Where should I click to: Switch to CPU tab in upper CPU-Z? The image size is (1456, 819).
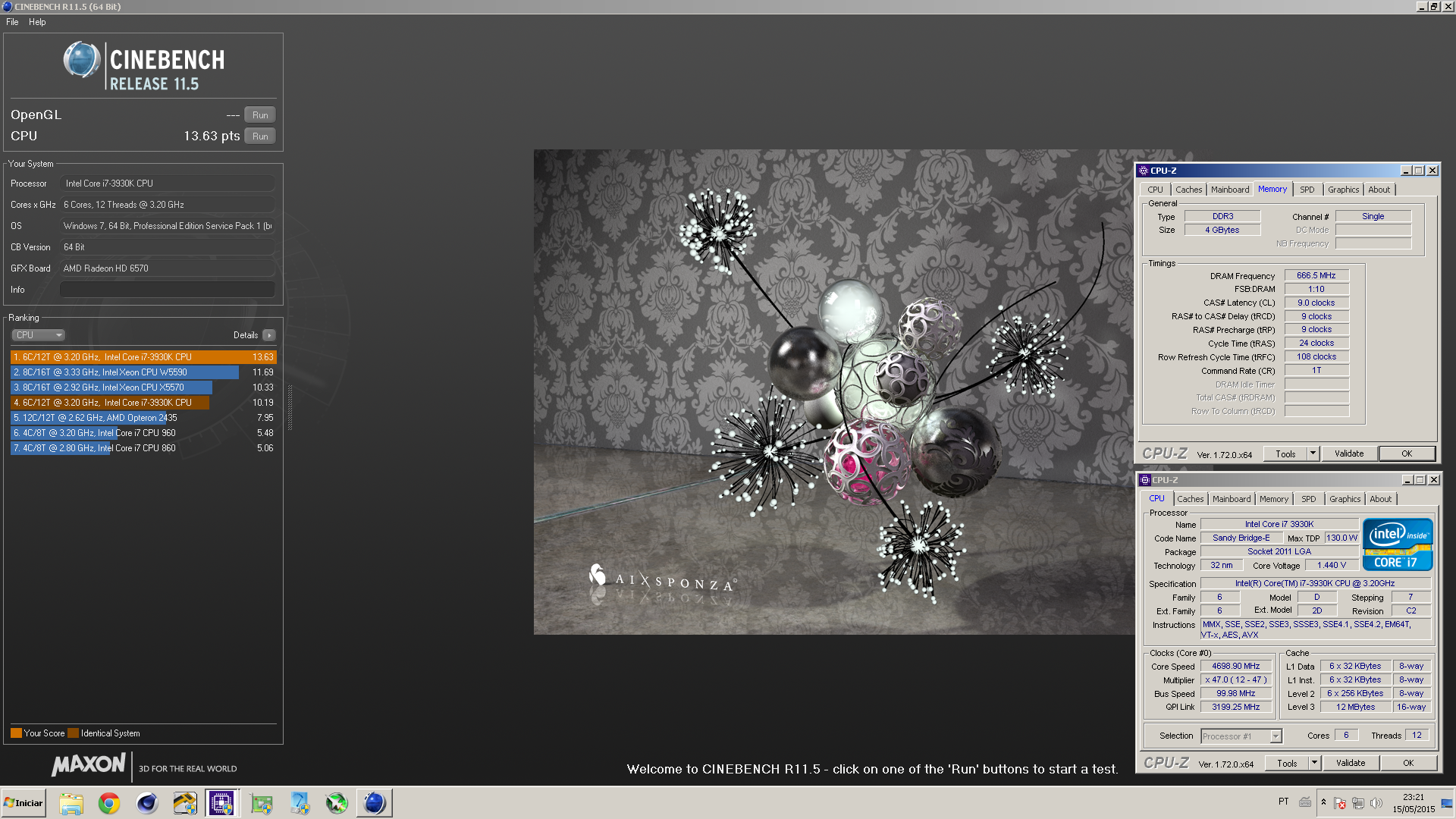point(1155,190)
